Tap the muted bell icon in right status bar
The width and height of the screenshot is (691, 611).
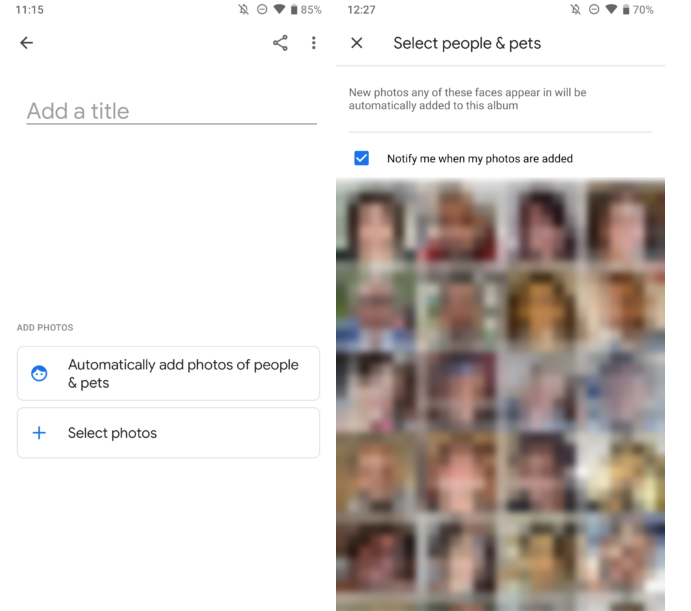575,9
